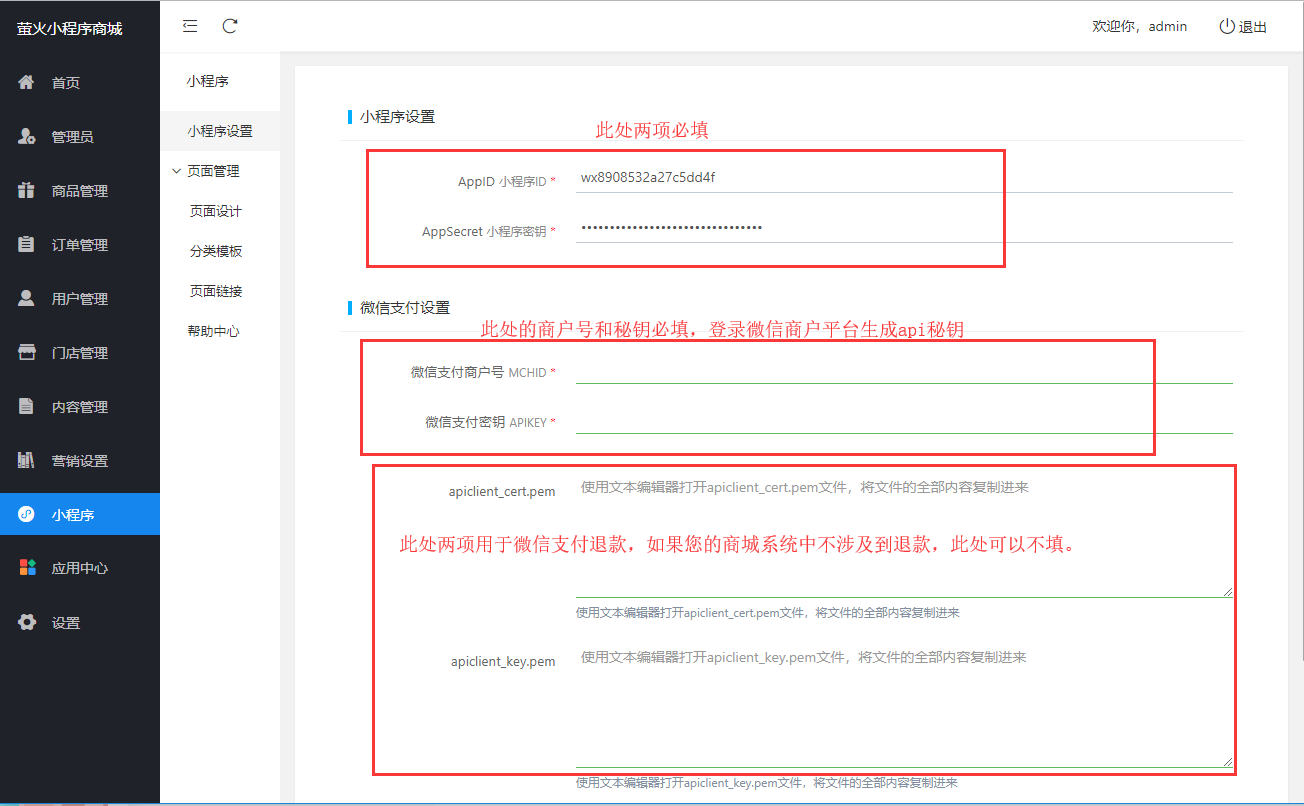Open 帮助中心 in the side menu
The image size is (1304, 806).
(213, 331)
